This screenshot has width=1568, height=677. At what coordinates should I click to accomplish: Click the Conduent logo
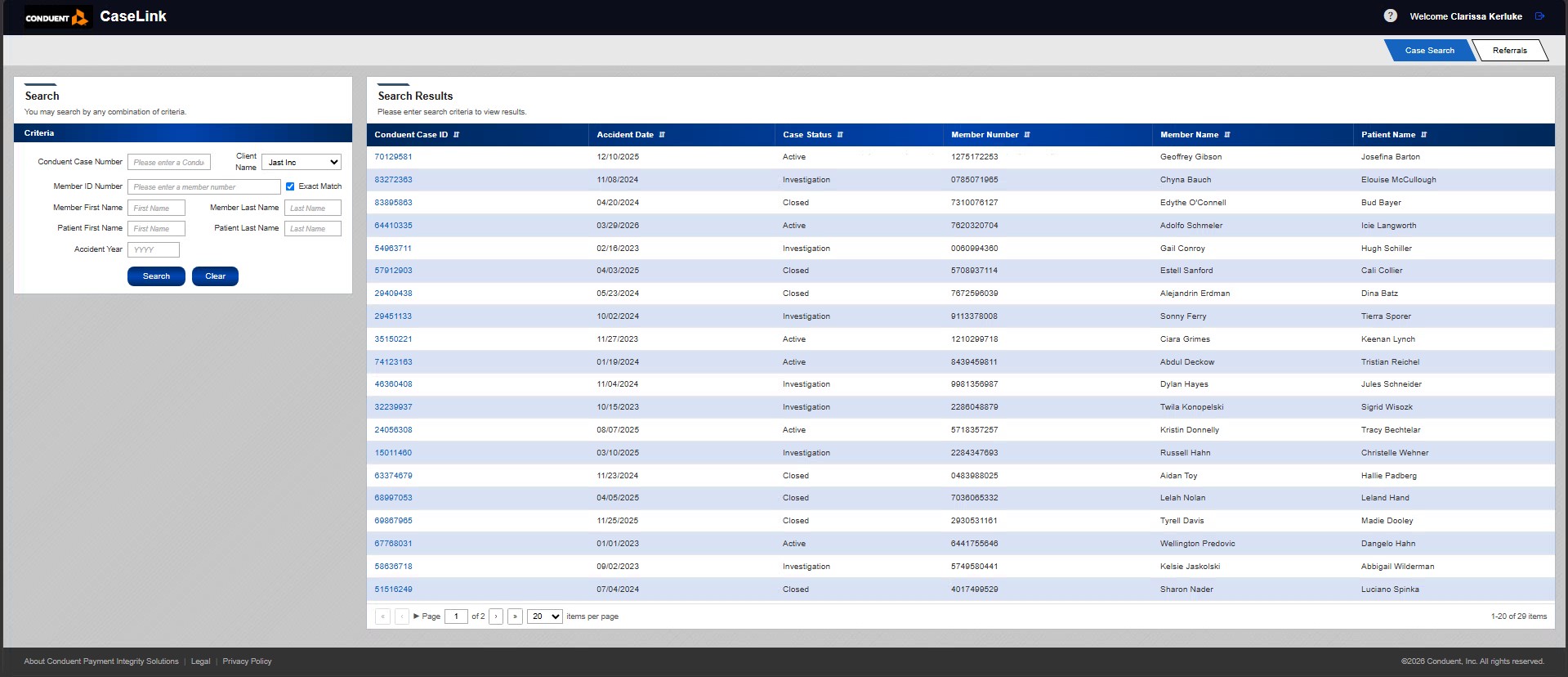56,17
